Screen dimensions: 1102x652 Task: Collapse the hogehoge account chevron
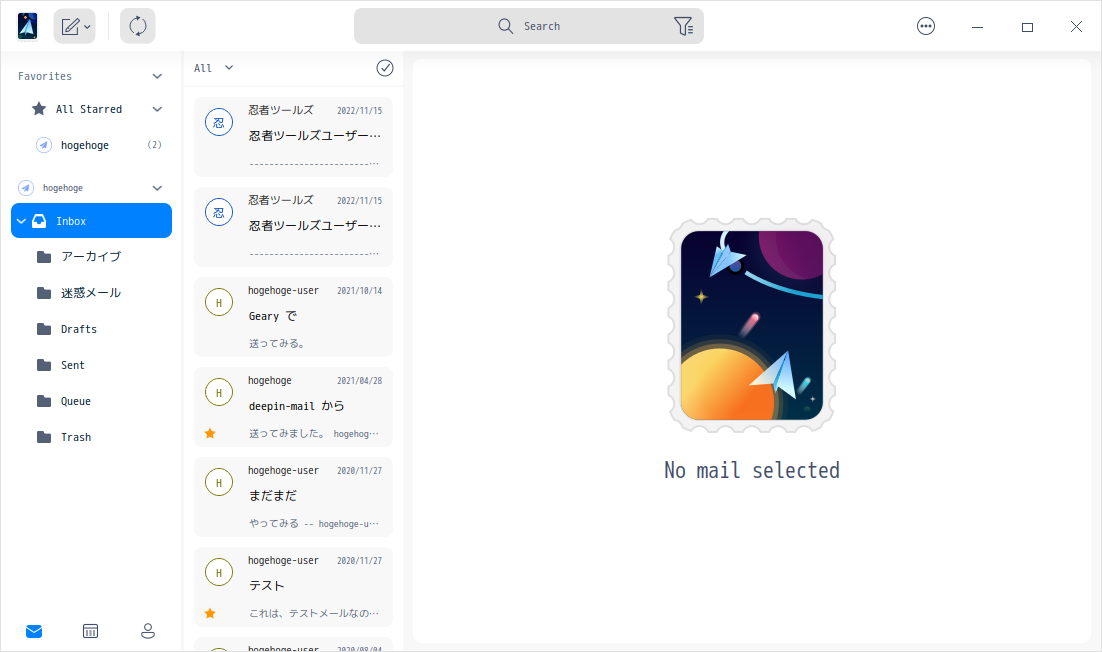click(x=157, y=188)
